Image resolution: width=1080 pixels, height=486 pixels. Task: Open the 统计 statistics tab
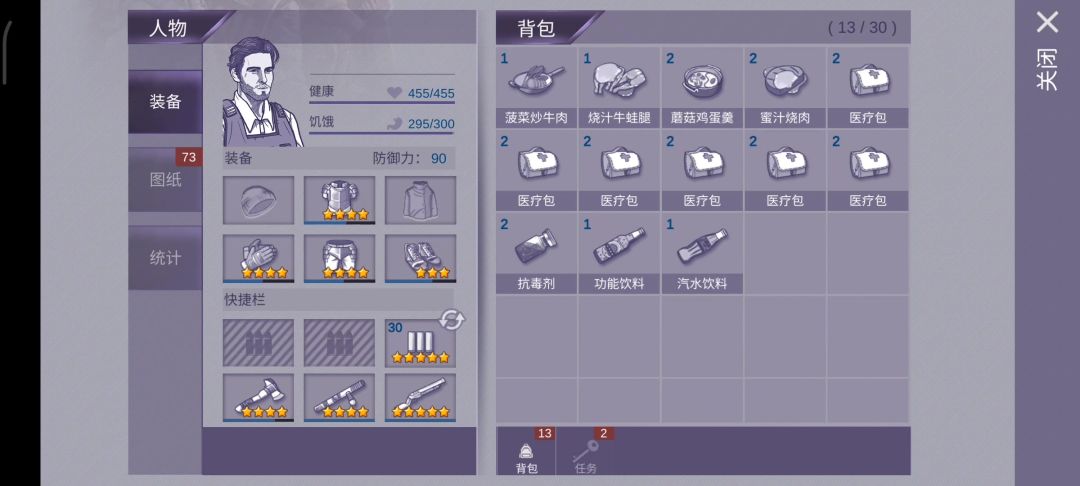point(165,258)
